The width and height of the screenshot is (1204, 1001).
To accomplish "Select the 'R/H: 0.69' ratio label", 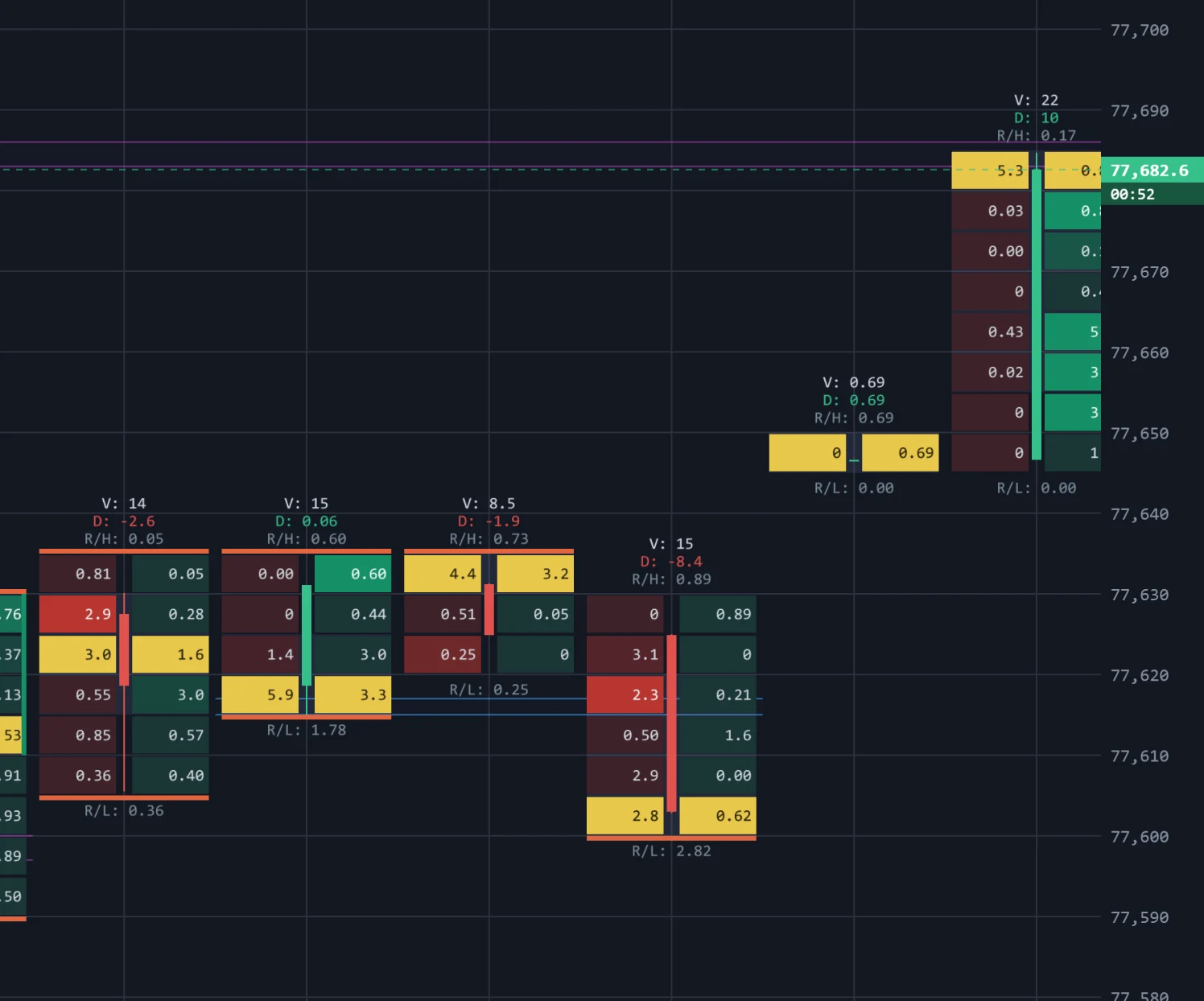I will pyautogui.click(x=853, y=418).
